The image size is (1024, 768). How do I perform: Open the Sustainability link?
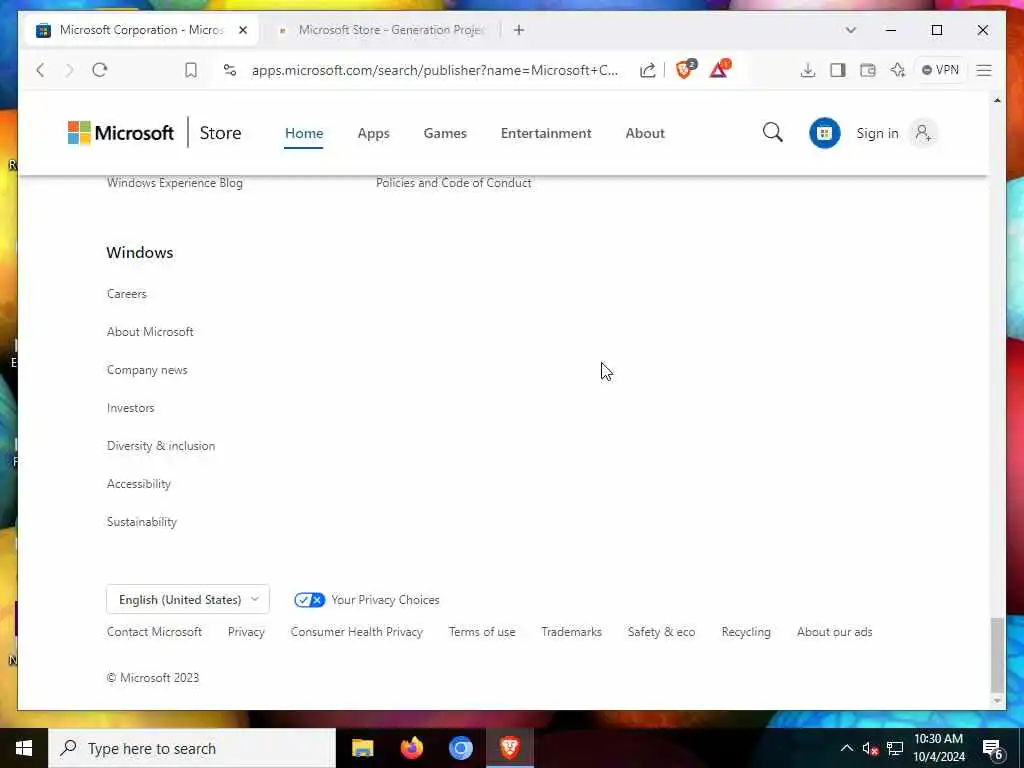point(142,522)
